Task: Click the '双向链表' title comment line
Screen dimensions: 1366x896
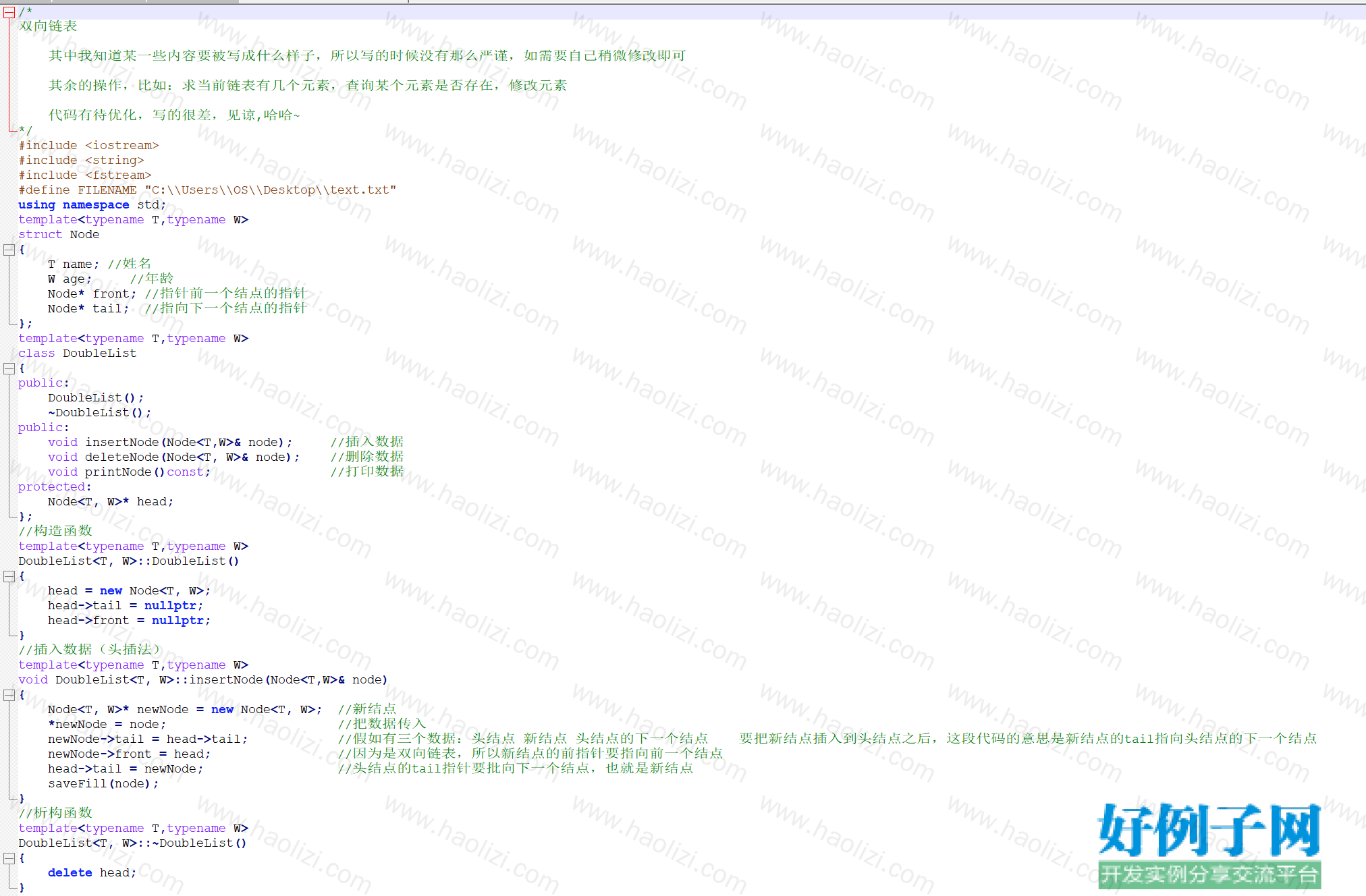Action: [x=48, y=26]
